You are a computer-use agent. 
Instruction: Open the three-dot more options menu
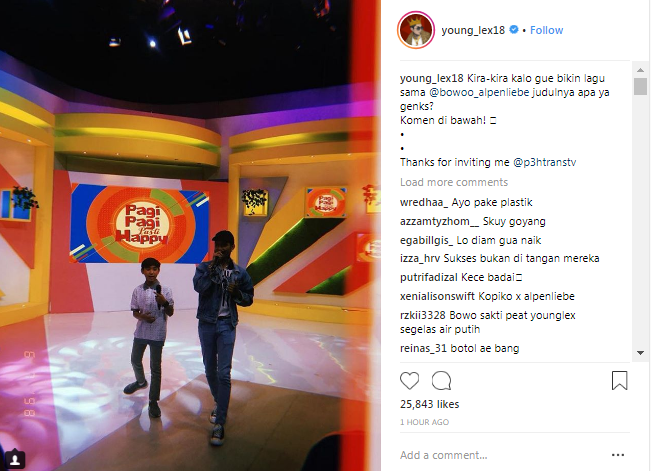tap(618, 455)
